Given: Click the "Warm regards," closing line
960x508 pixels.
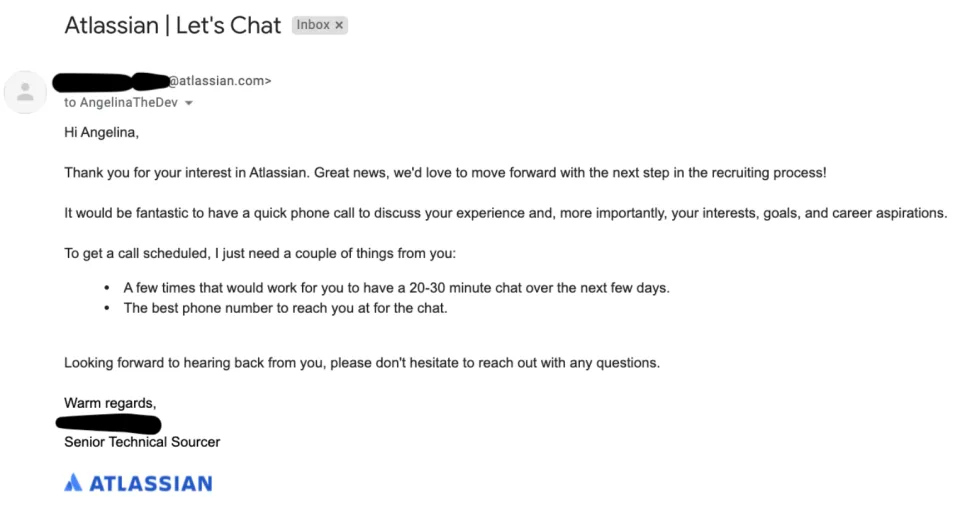Looking at the screenshot, I should 110,403.
